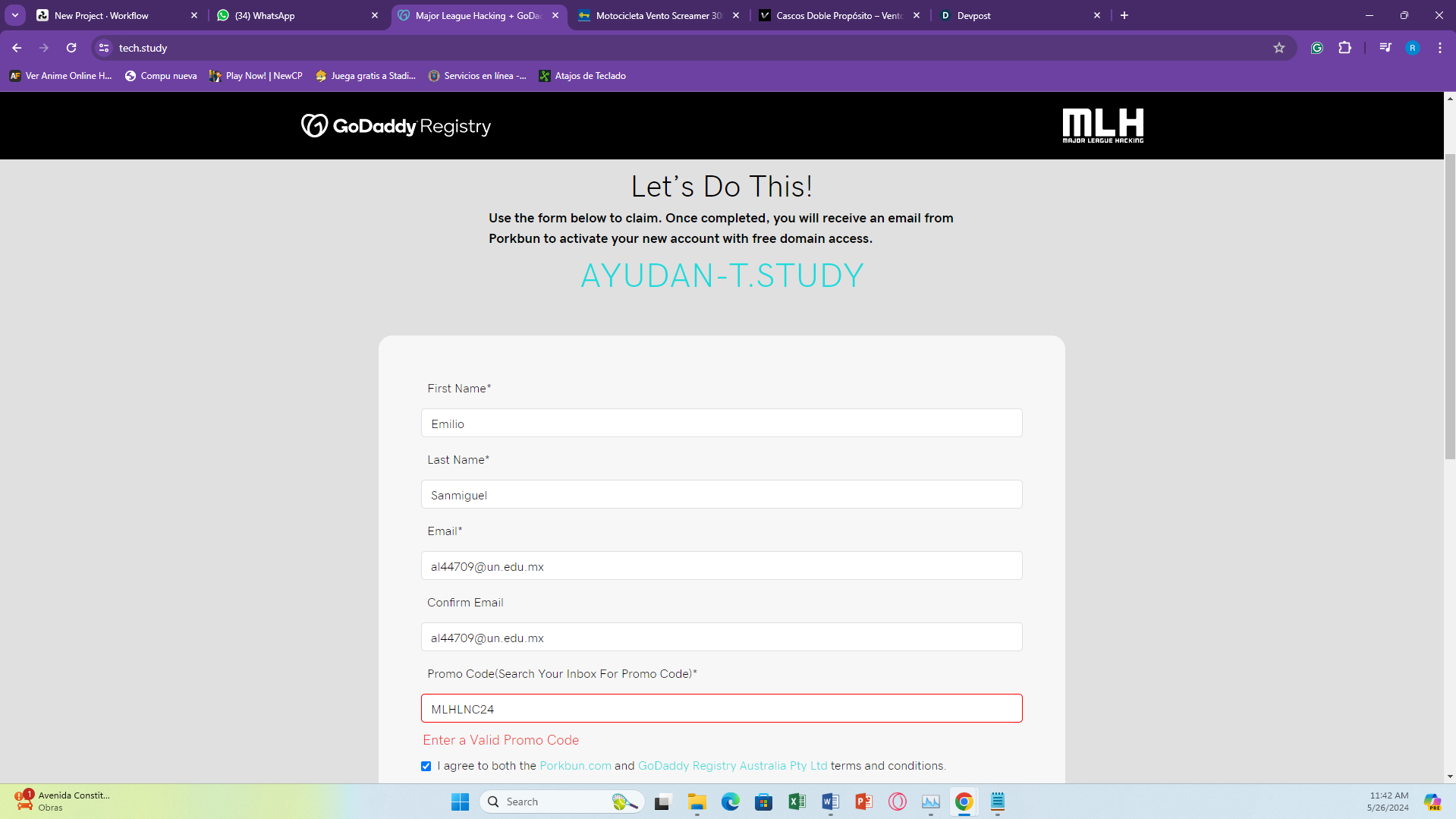The width and height of the screenshot is (1456, 819).
Task: Open the clock and date panel
Action: [1388, 802]
